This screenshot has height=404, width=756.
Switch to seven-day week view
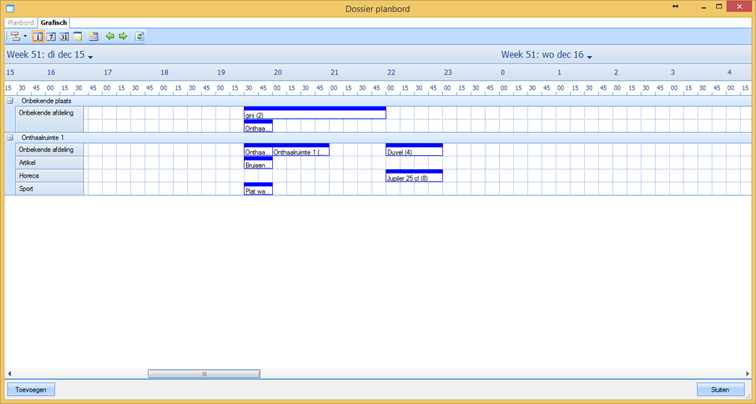(51, 36)
